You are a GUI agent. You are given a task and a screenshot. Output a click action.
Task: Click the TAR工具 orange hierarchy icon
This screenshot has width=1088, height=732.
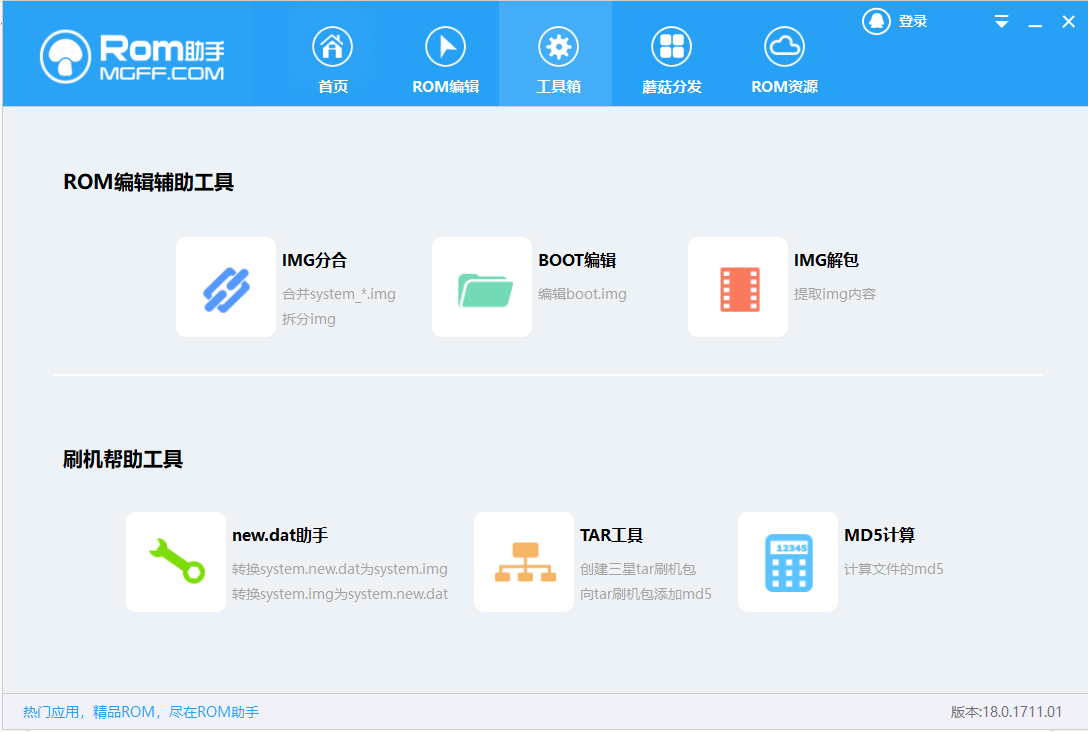524,562
